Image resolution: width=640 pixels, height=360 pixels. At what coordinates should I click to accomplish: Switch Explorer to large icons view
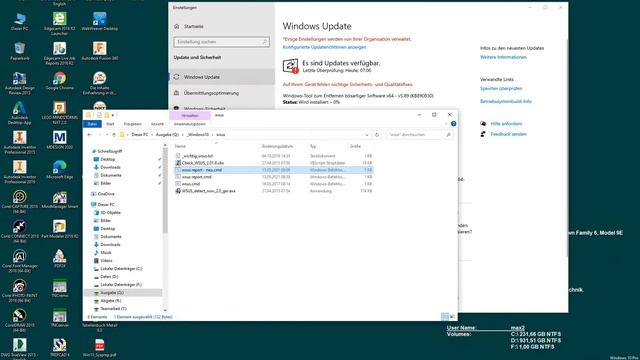pyautogui.click(x=452, y=317)
